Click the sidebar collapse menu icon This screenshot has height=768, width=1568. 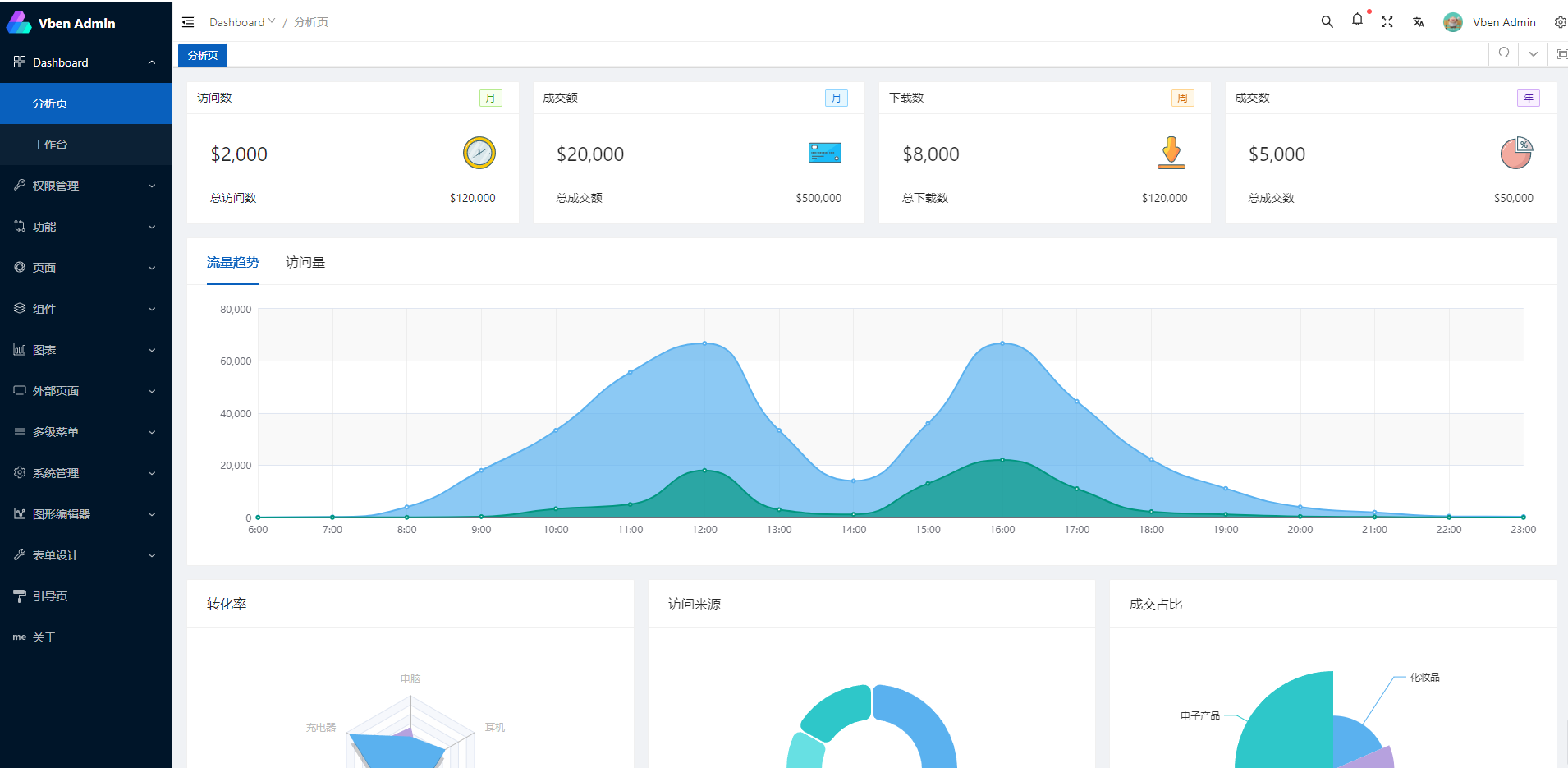click(x=188, y=22)
